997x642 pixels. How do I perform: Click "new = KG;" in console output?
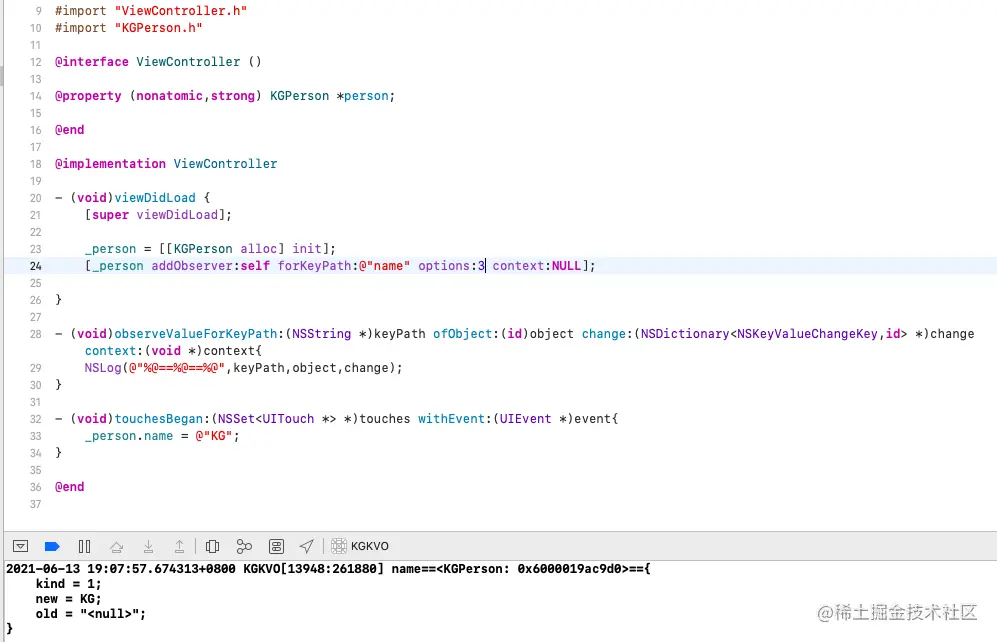pos(69,599)
